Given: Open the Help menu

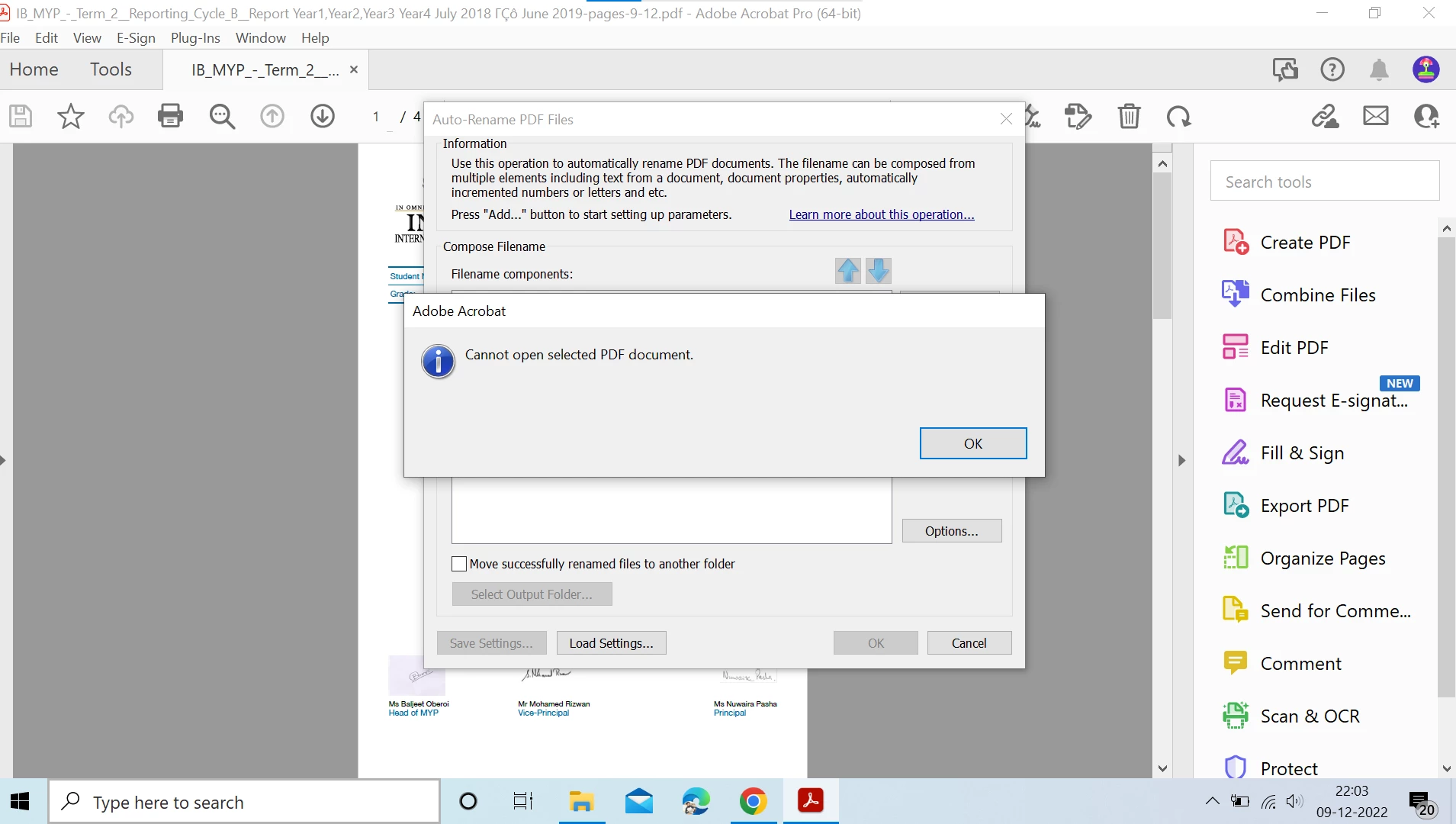Looking at the screenshot, I should click(x=315, y=38).
